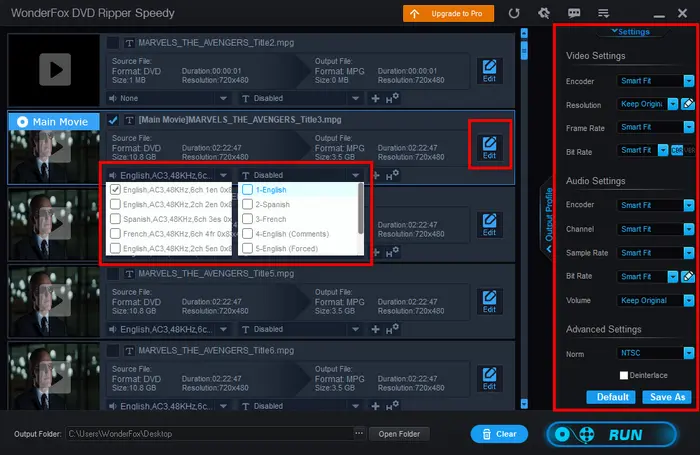Open Frame Rate dropdown
The height and width of the screenshot is (455, 700).
tap(656, 127)
